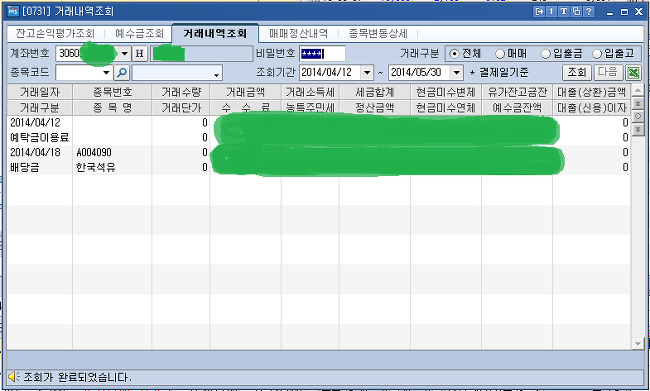Image resolution: width=650 pixels, height=391 pixels.
Task: Select the 매매 radio button
Action: coord(500,54)
